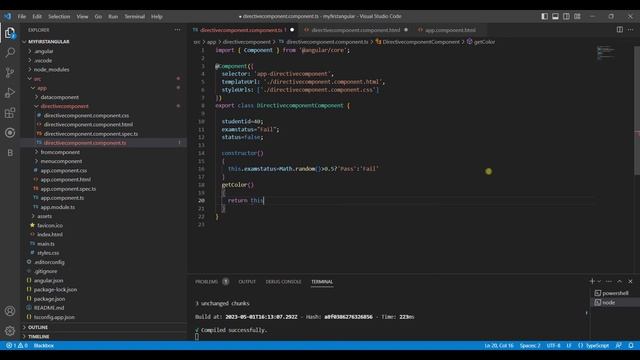640x360 pixels.
Task: Open the Go menu
Action: pos(98,16)
